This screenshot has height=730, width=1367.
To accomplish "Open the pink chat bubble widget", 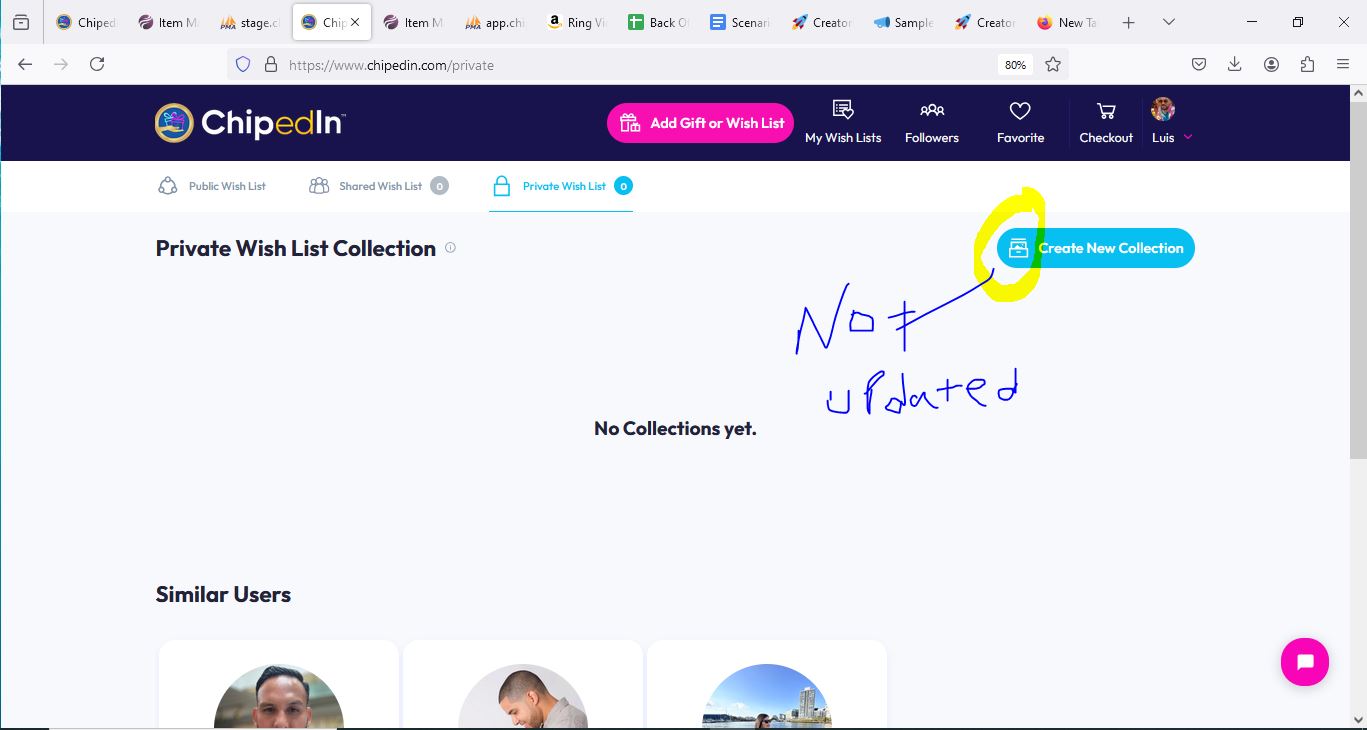I will [x=1305, y=662].
